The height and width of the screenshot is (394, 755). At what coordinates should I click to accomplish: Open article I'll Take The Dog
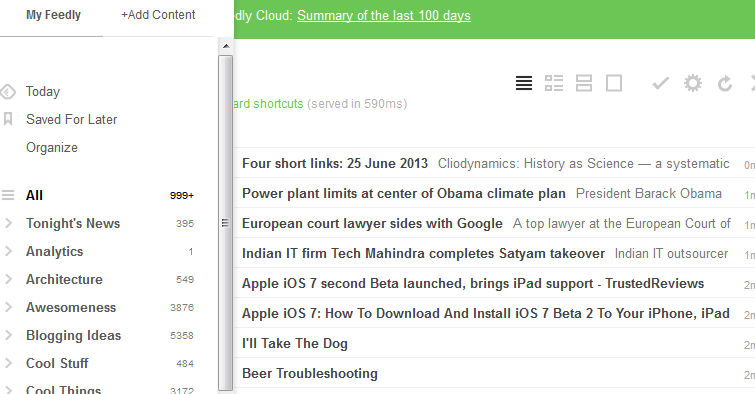(x=295, y=343)
